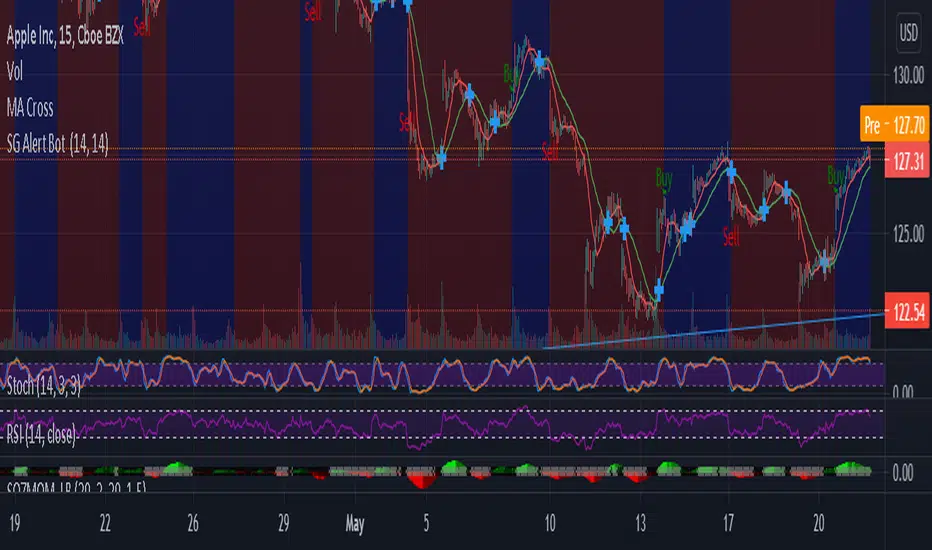932x550 pixels.
Task: Click date 22 on the time axis
Action: point(105,523)
